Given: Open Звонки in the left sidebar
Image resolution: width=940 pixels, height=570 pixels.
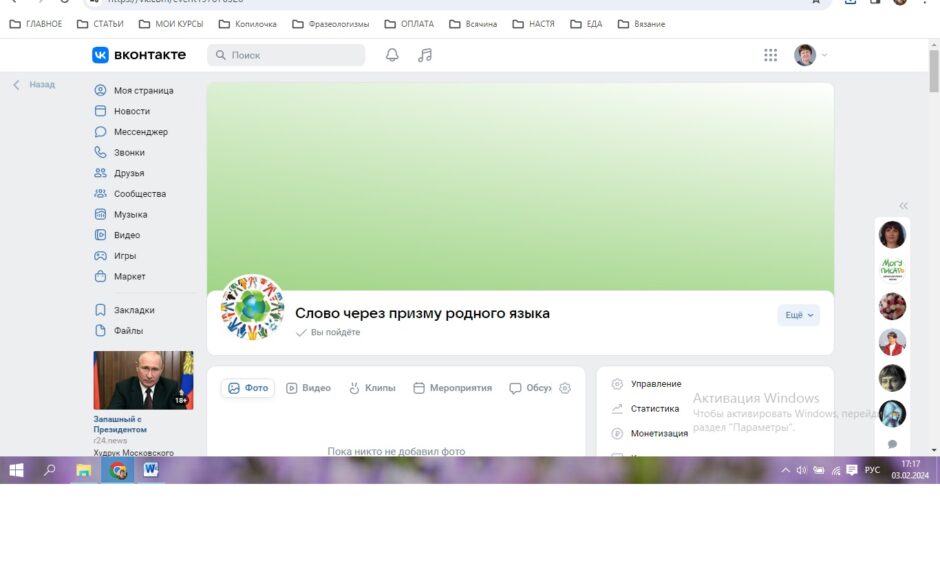Looking at the screenshot, I should pos(129,153).
